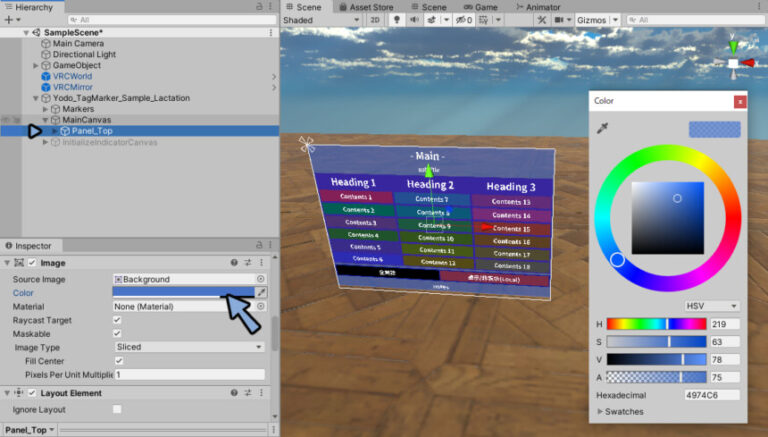Open object picker for Material field
Viewport: 768px width, 437px height.
coord(261,306)
